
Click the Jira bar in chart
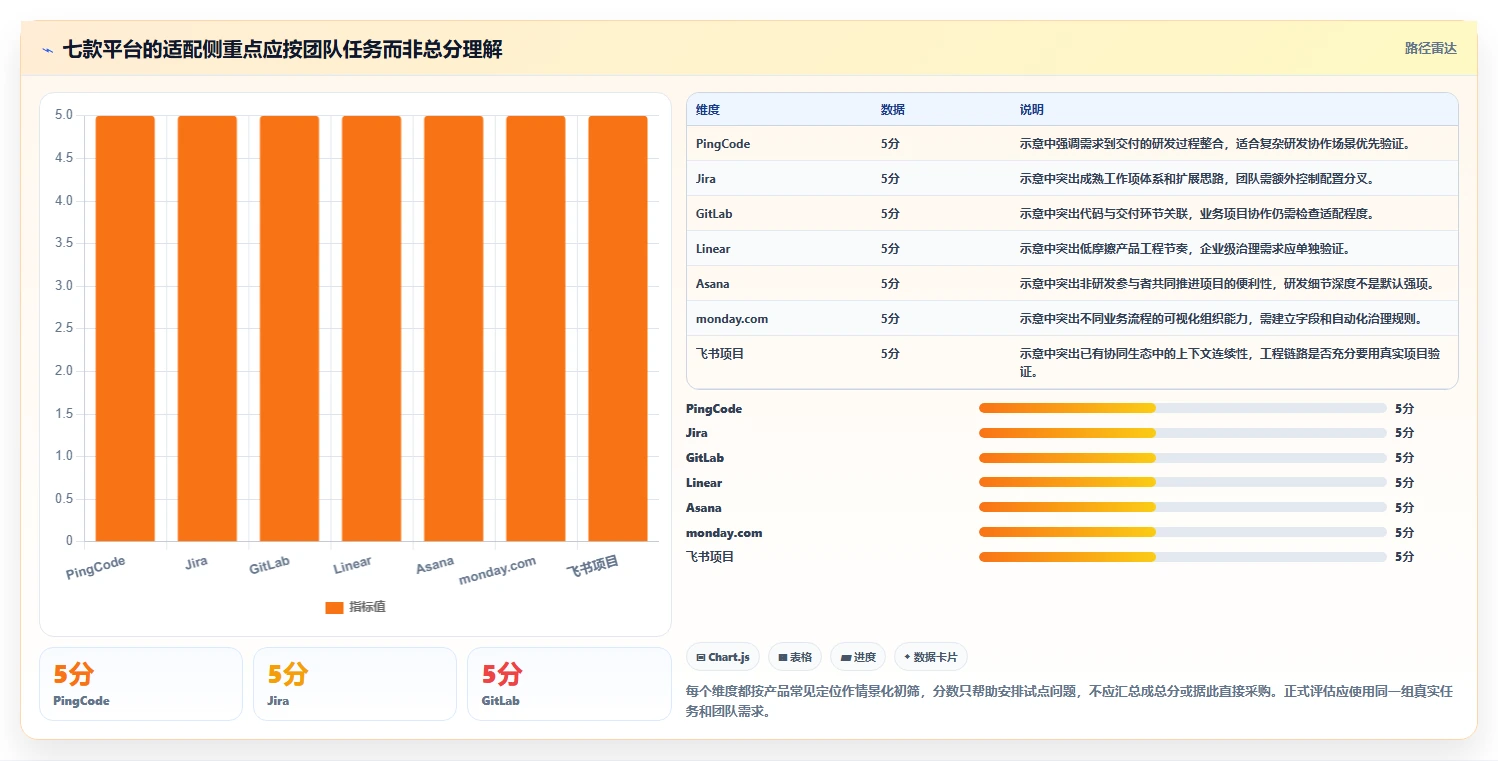pos(207,328)
